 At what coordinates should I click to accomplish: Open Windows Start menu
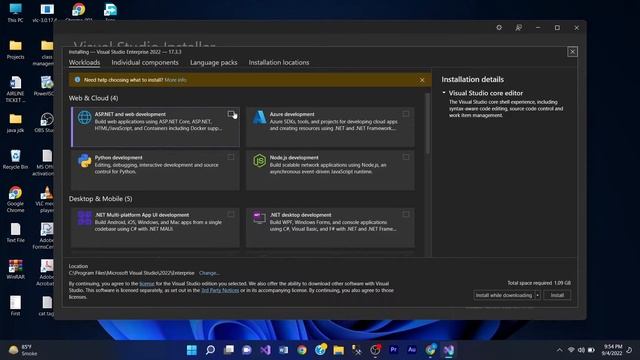click(191, 350)
